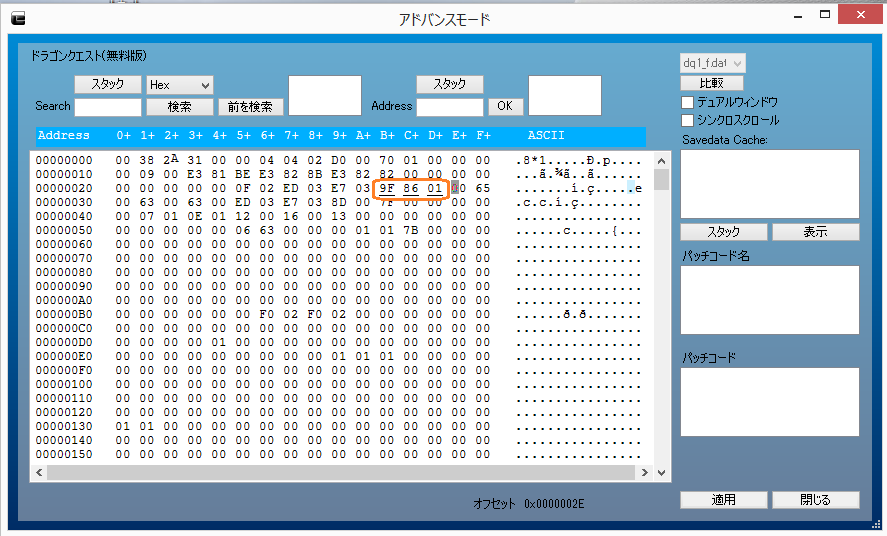Click the horizontal scrollbar left arrow
Viewport: 887px width, 536px height.
tap(39, 472)
